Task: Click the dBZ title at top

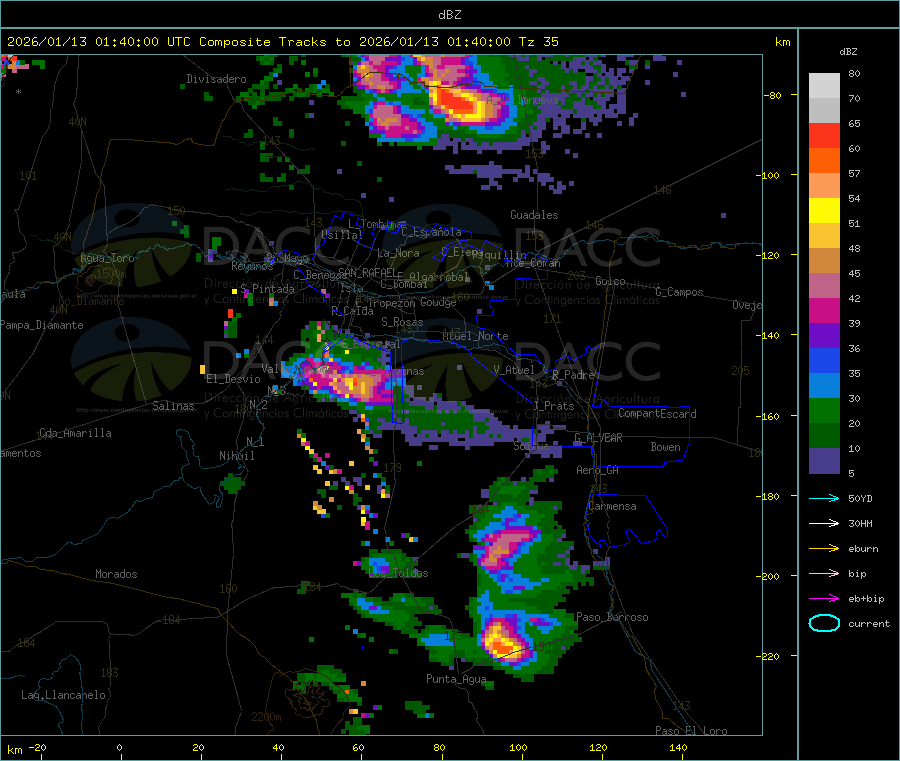Action: (449, 15)
